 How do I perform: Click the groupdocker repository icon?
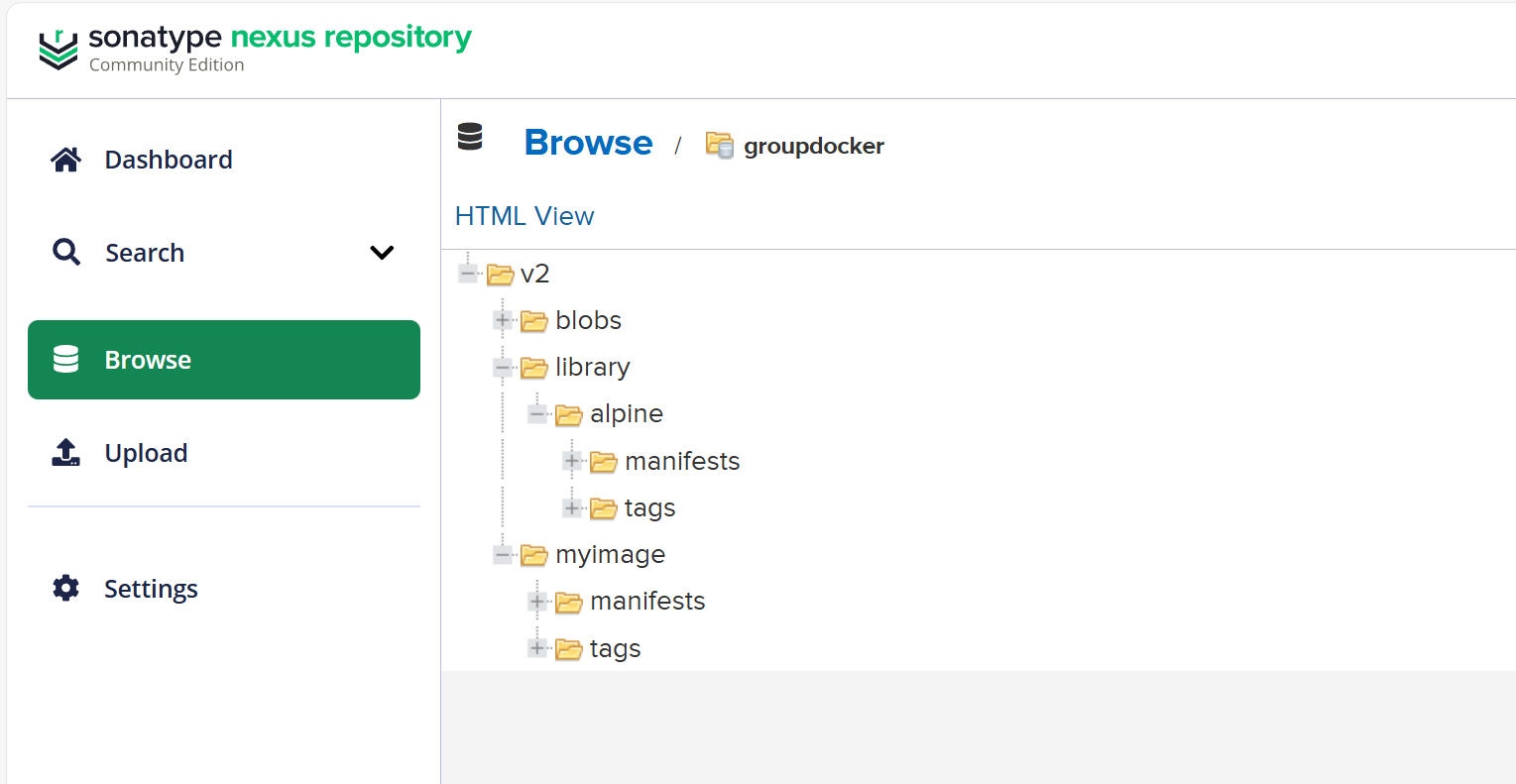click(719, 146)
